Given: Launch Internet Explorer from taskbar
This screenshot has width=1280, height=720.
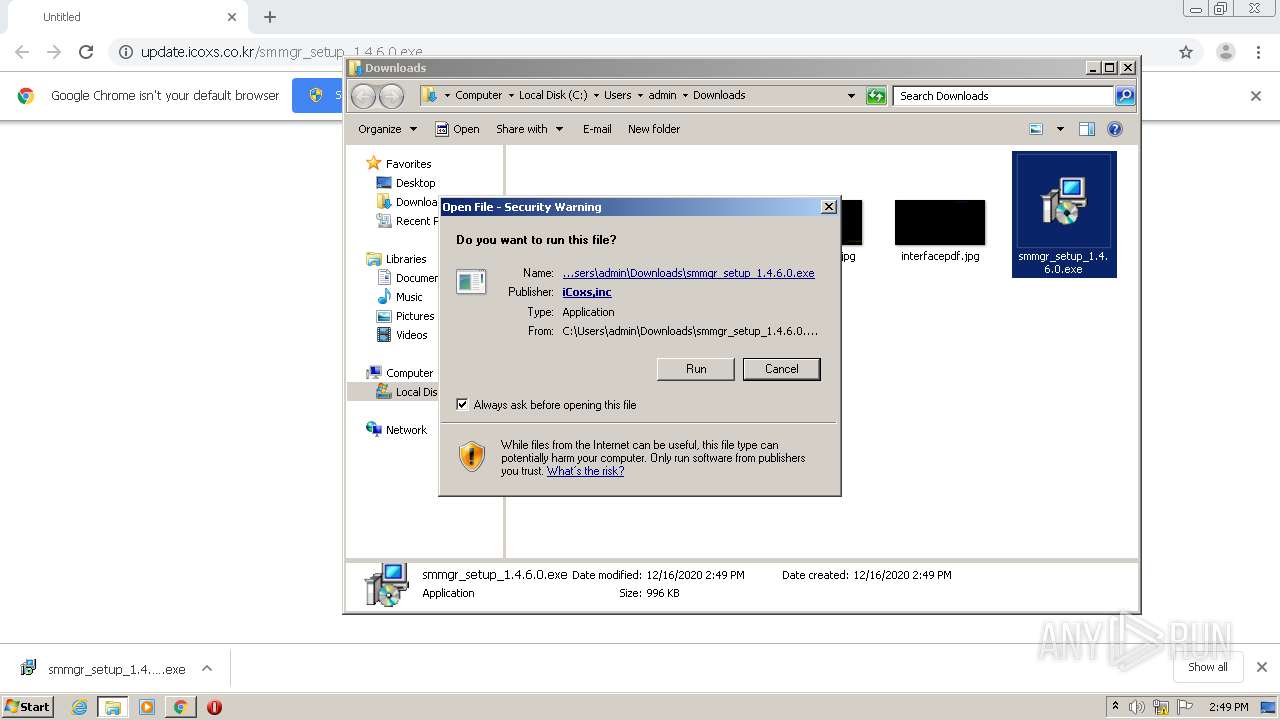Looking at the screenshot, I should (x=79, y=707).
